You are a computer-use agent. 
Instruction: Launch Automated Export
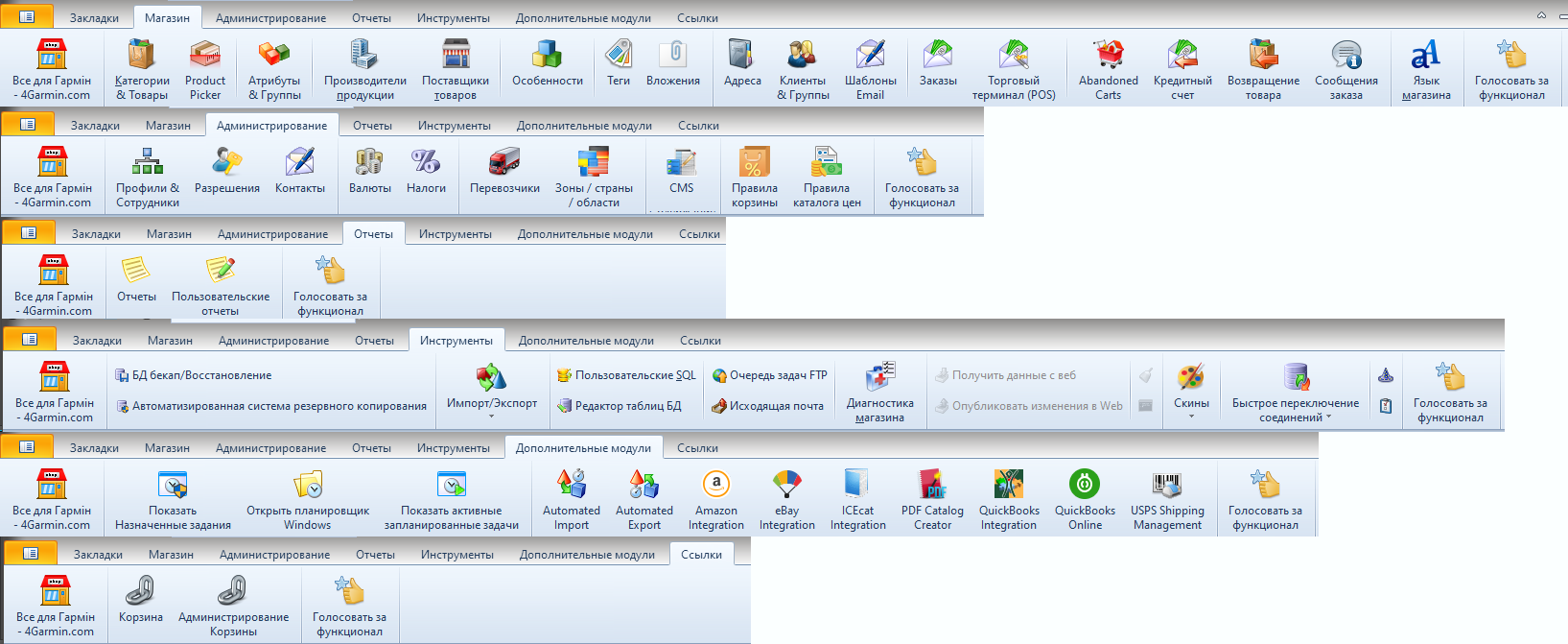click(644, 500)
